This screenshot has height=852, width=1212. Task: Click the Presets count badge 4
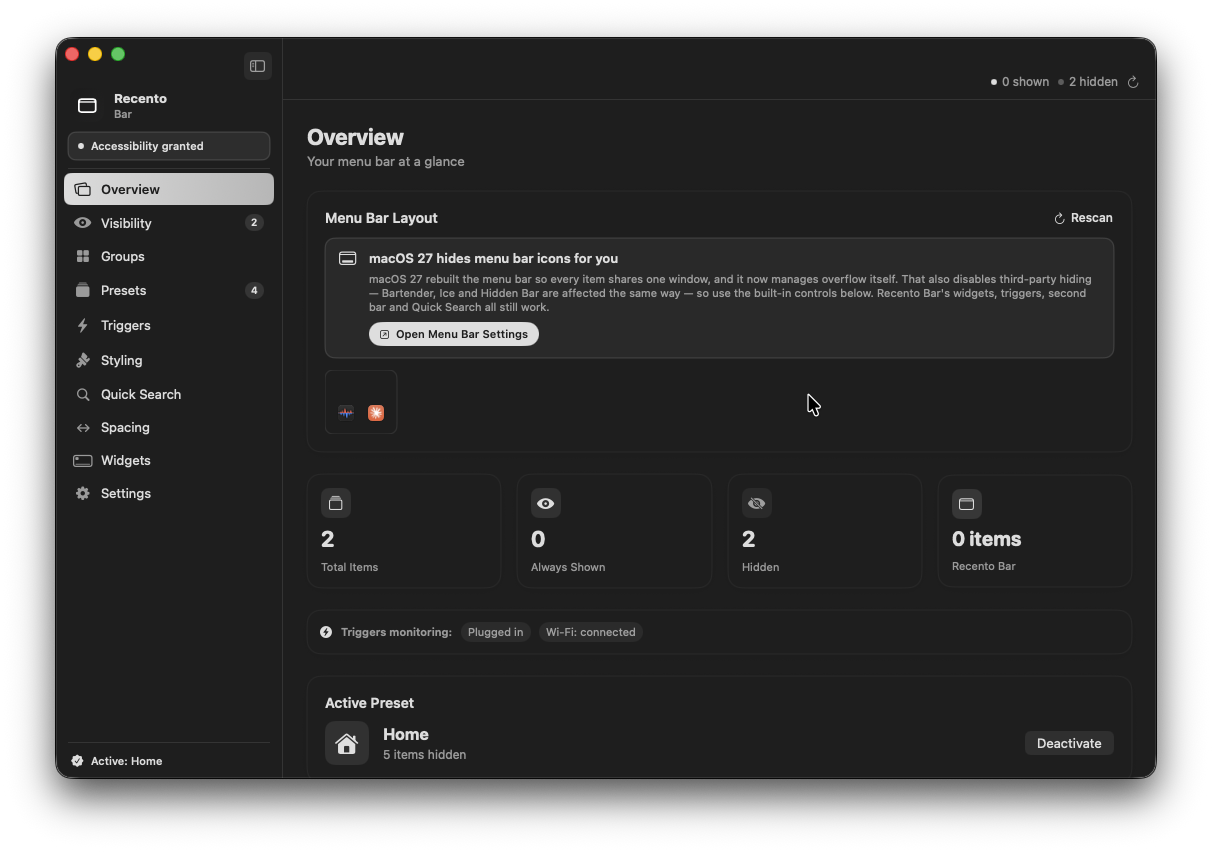pyautogui.click(x=254, y=290)
